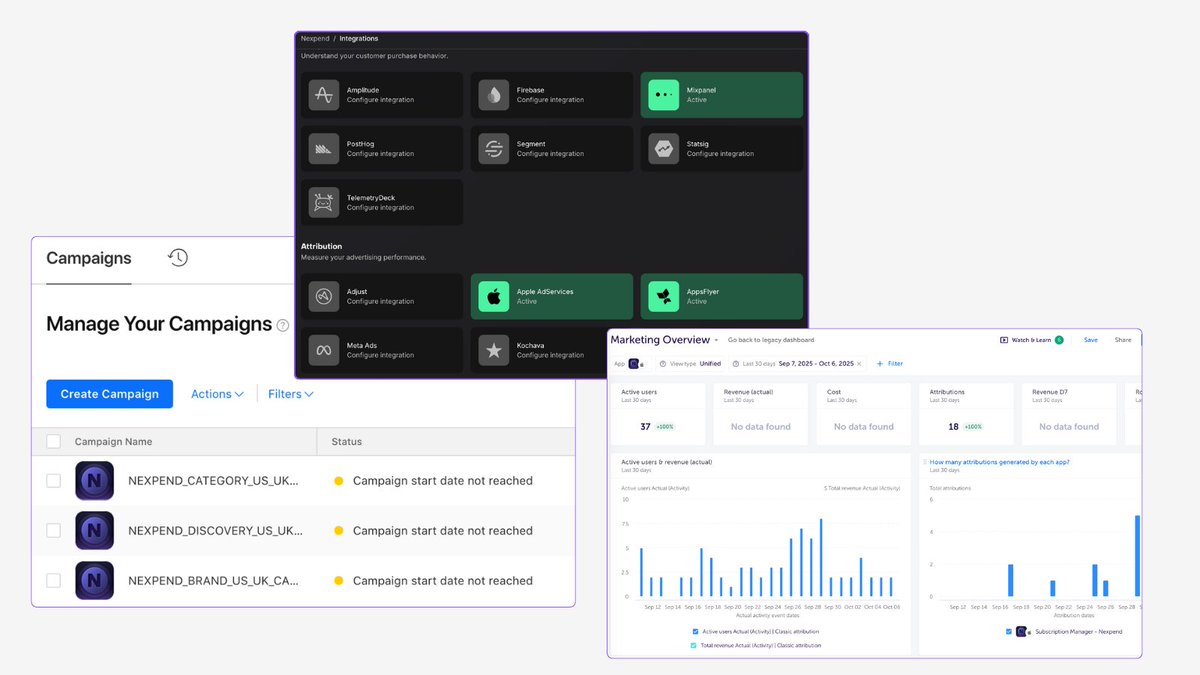Open the Attributions metric card
Screen dimensions: 1200x675
click(x=967, y=414)
